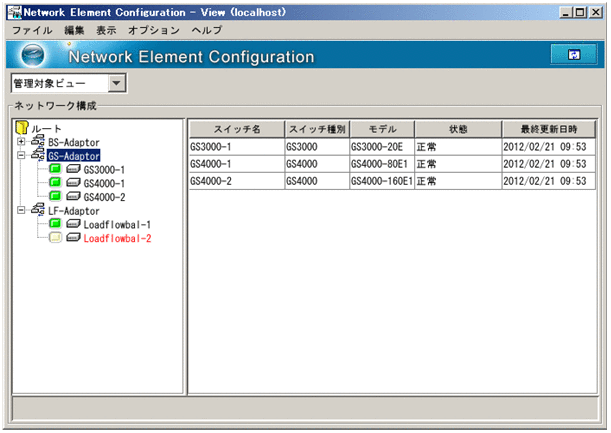611x433 pixels.
Task: Click the switch device icon beside GS4000-1
Action: 73,184
